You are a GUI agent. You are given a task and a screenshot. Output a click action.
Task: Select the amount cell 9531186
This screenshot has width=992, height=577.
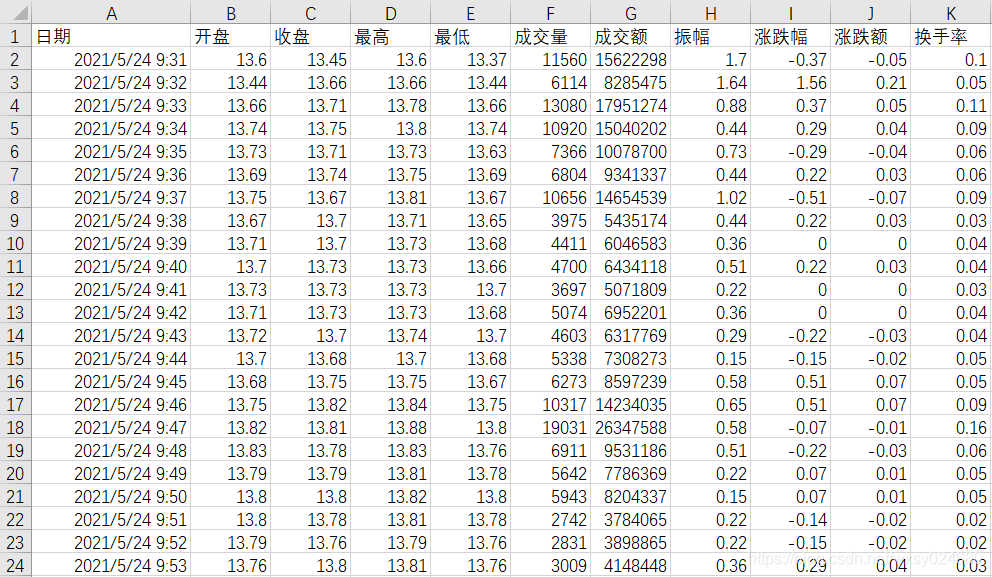pos(631,451)
